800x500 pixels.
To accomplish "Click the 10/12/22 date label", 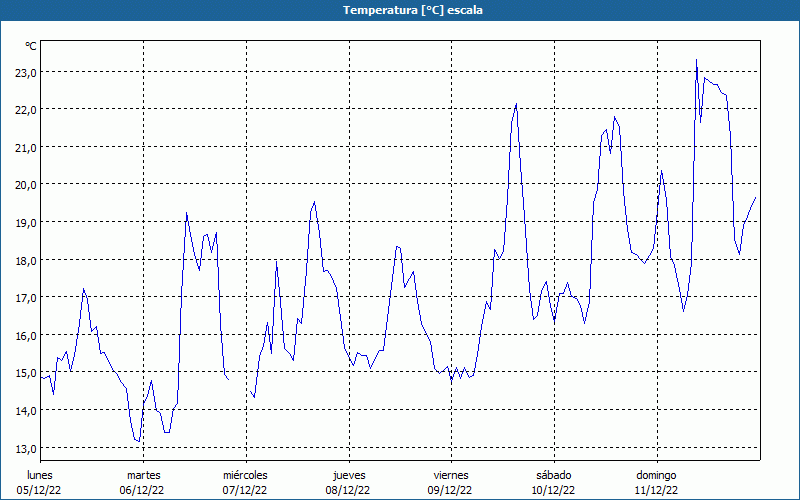I will pyautogui.click(x=553, y=490).
